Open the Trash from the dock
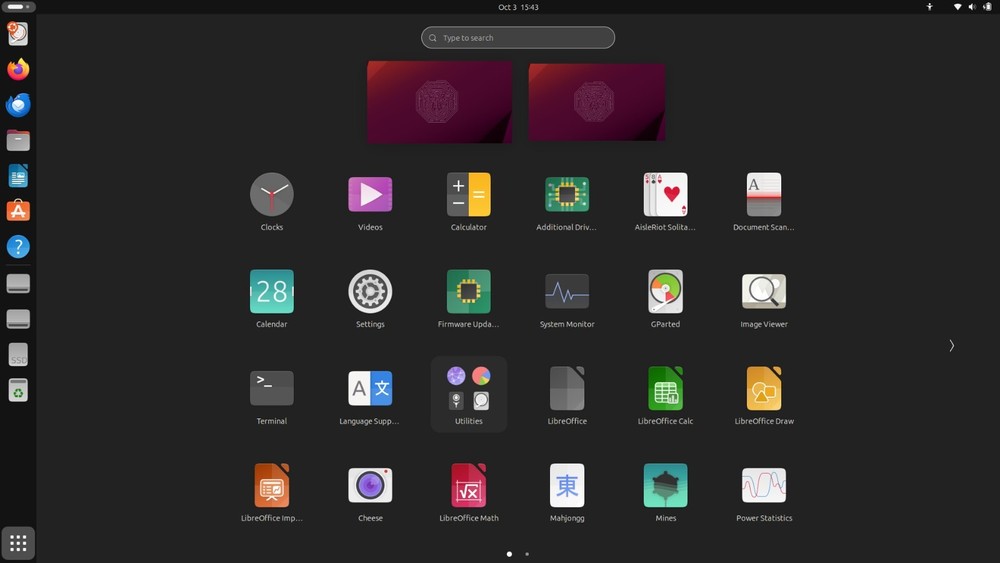 pyautogui.click(x=18, y=390)
